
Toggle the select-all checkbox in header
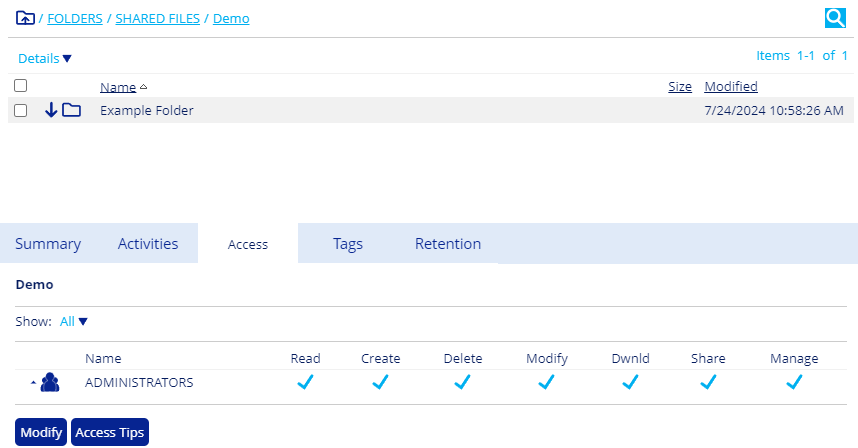pos(20,86)
